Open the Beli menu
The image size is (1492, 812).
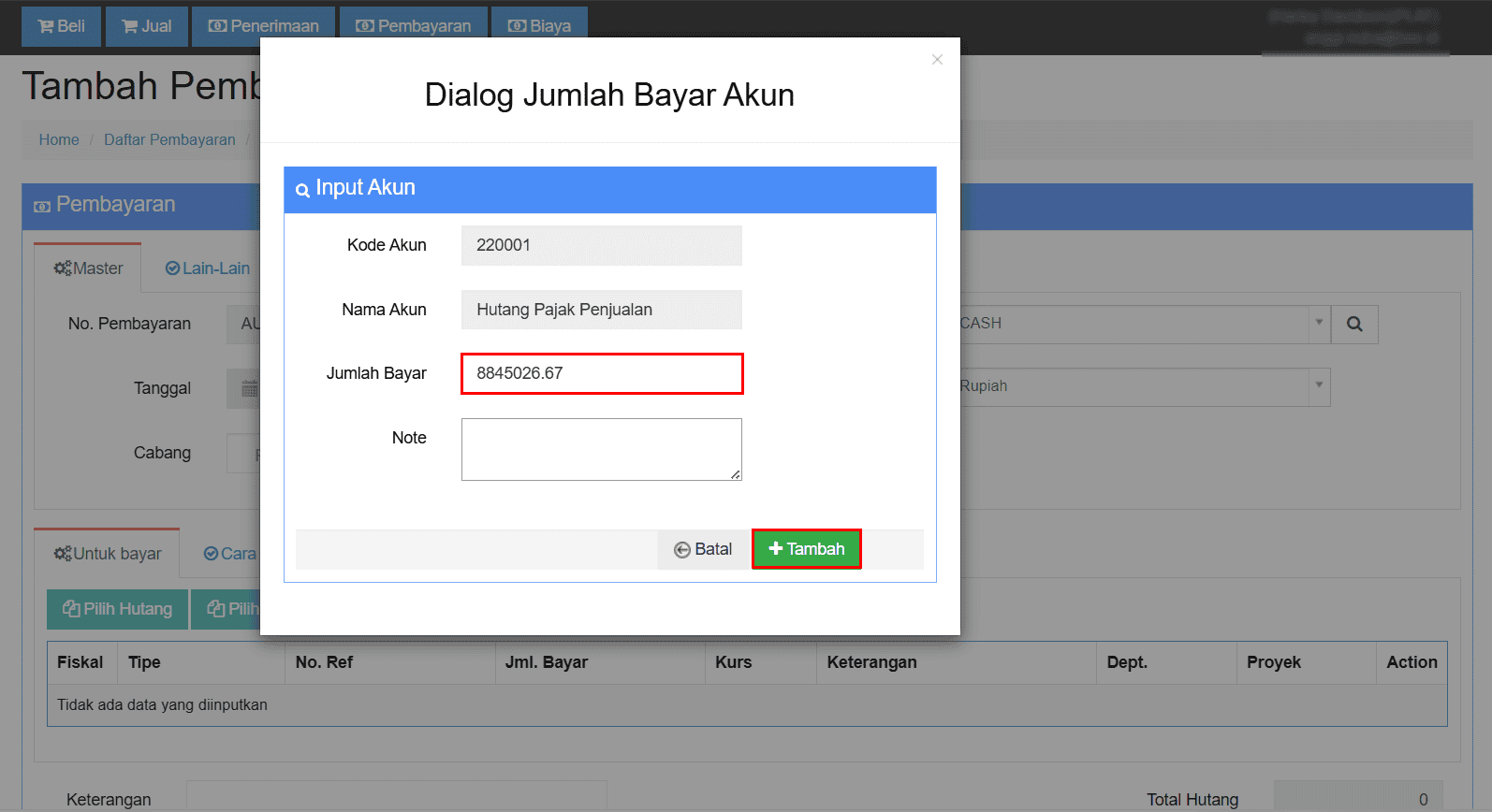pos(61,26)
